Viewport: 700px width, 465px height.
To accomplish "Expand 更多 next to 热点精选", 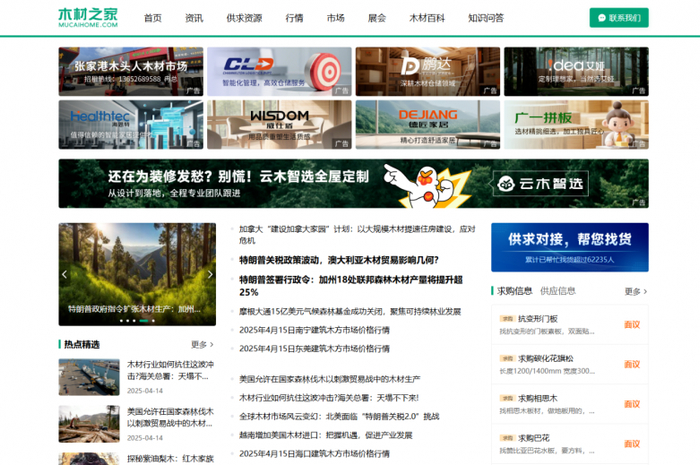I will click(x=202, y=345).
